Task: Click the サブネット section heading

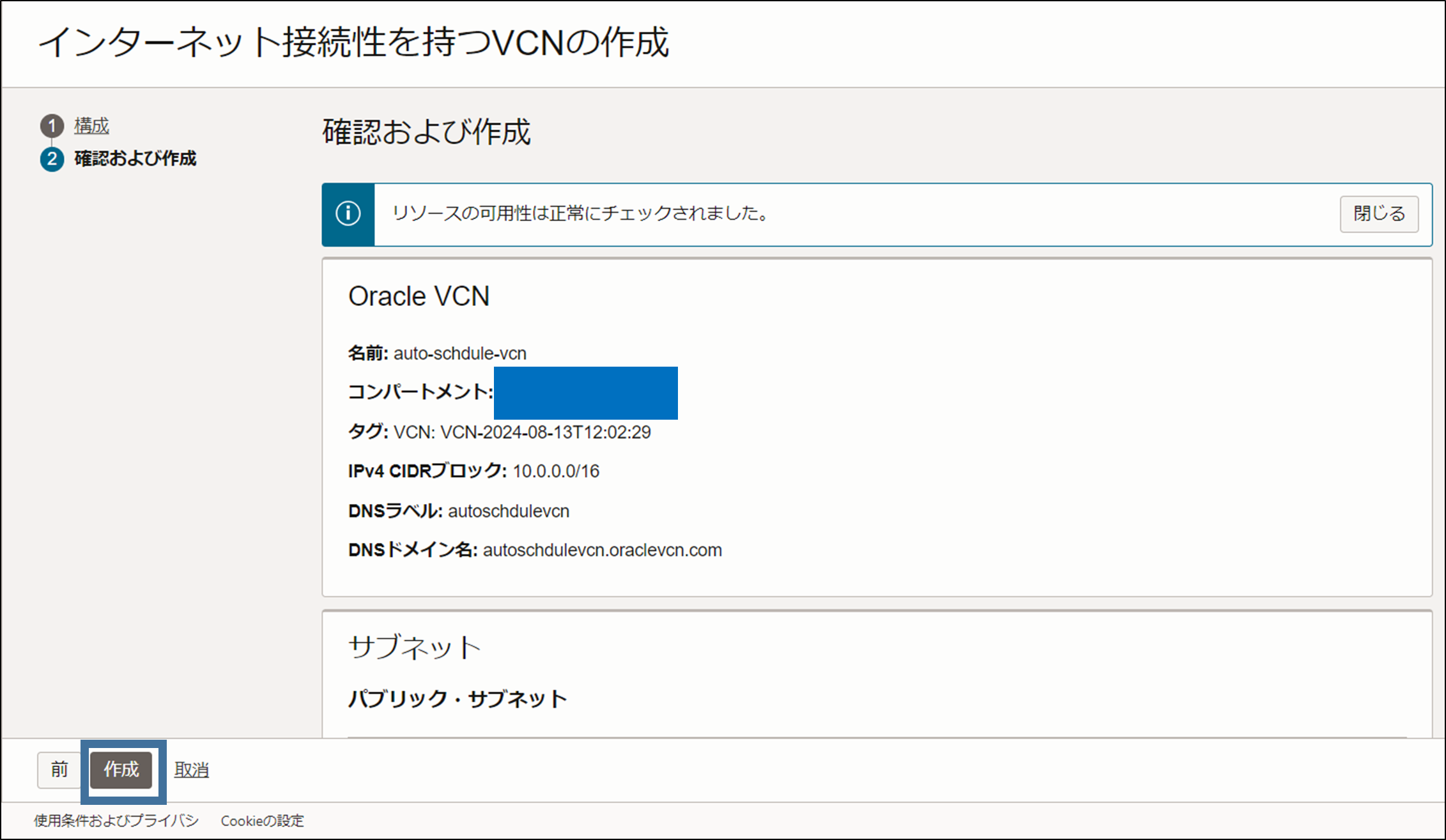Action: 414,647
